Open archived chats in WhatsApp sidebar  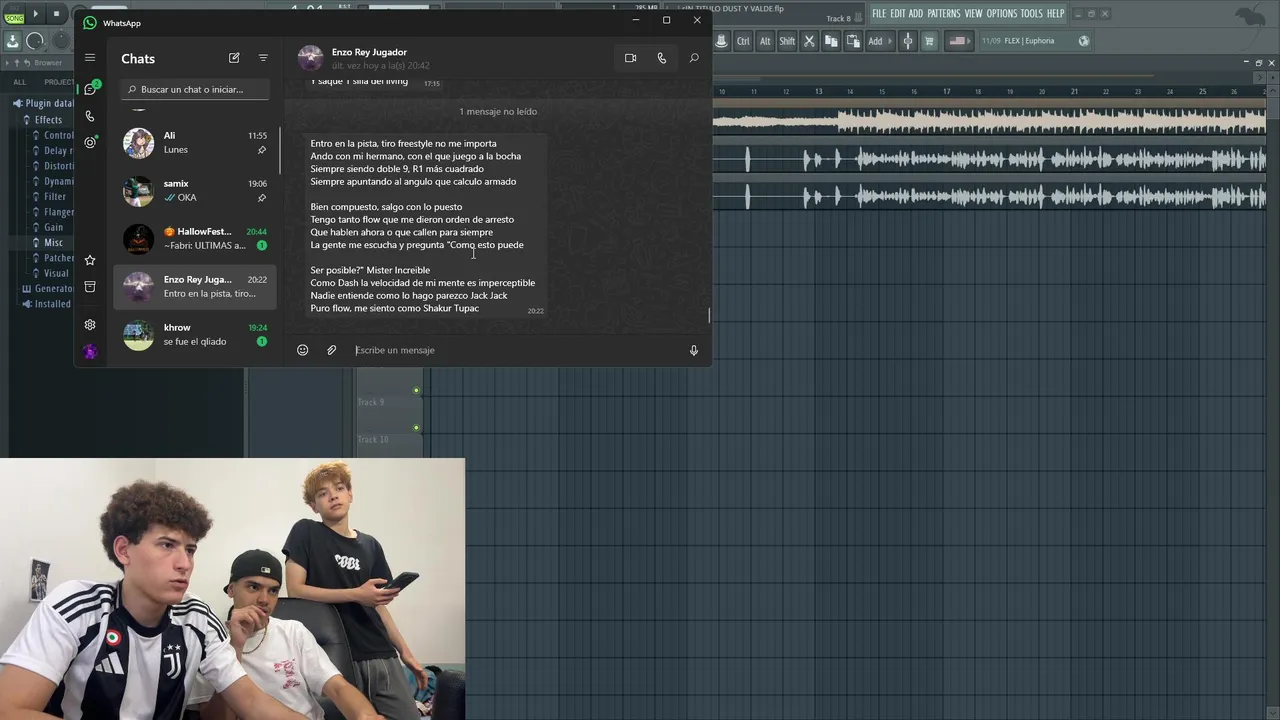pos(90,287)
